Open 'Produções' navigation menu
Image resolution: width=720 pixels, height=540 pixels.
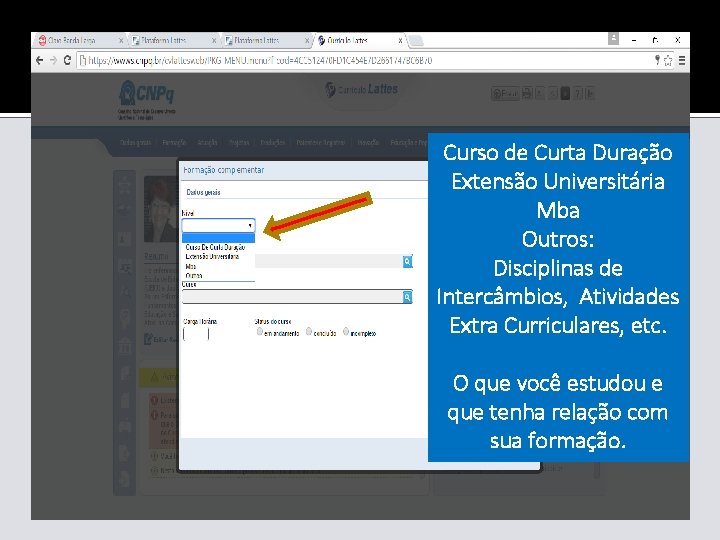click(273, 142)
